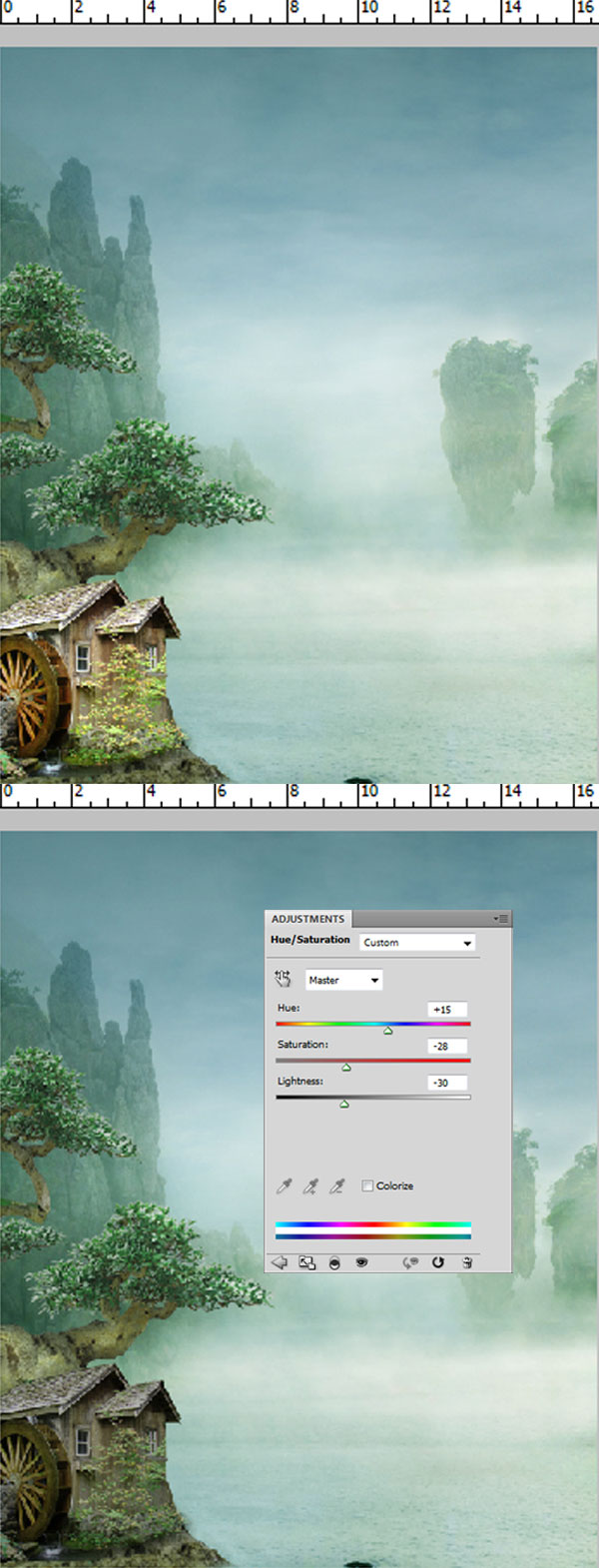Clip adjustment to layer below icon

pos(334,1263)
